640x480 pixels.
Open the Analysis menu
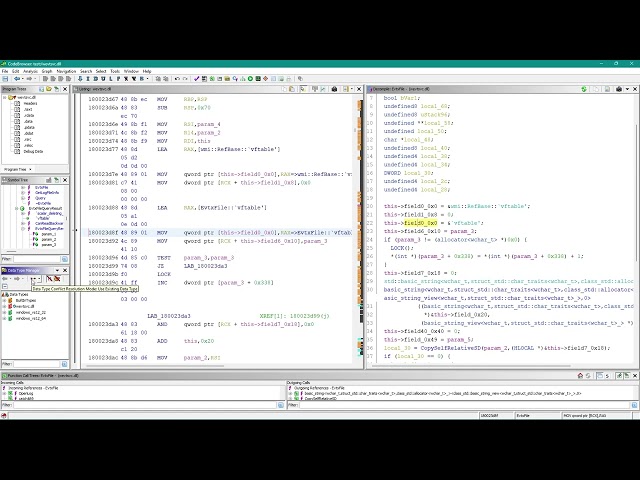[30, 71]
